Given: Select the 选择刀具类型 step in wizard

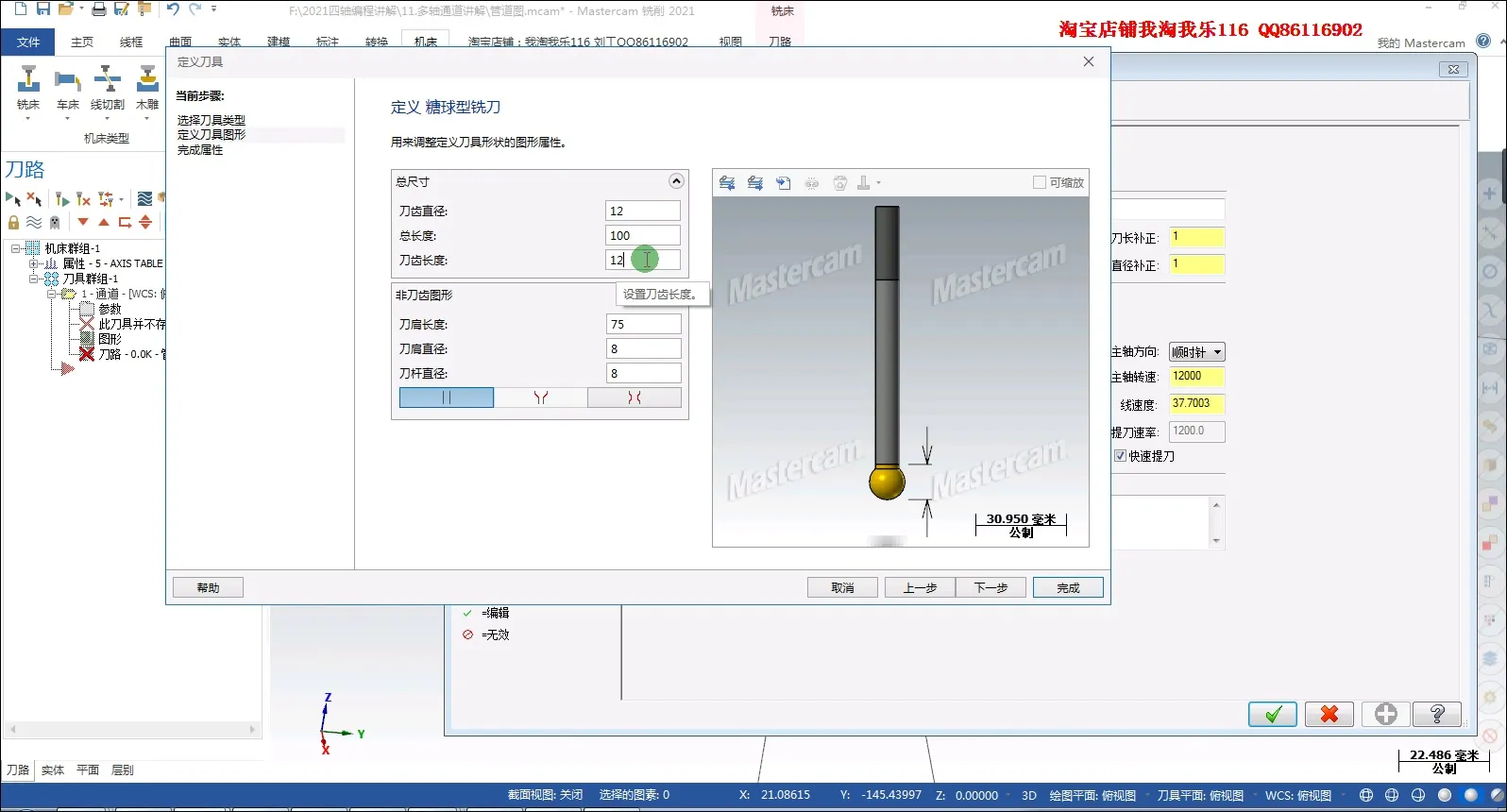Looking at the screenshot, I should click(212, 120).
